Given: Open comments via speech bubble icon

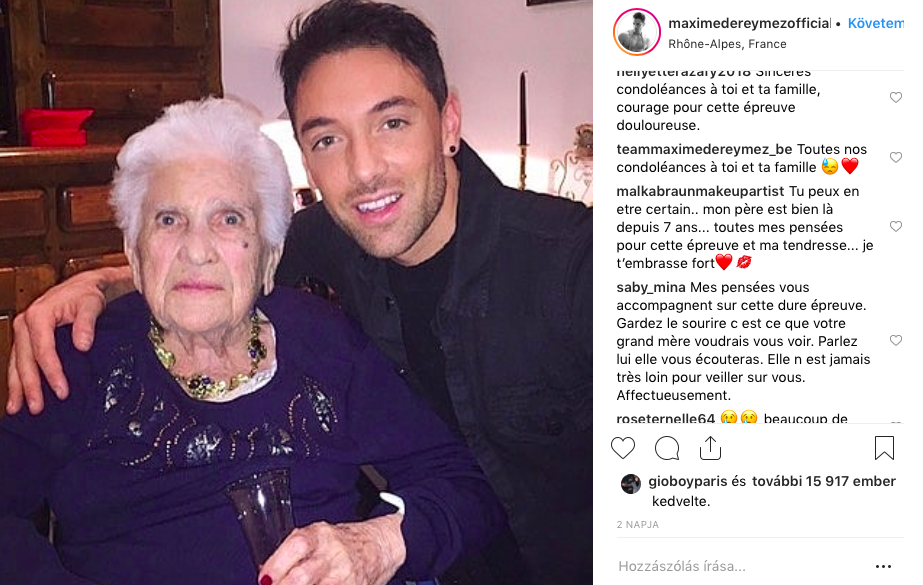Looking at the screenshot, I should (x=667, y=448).
